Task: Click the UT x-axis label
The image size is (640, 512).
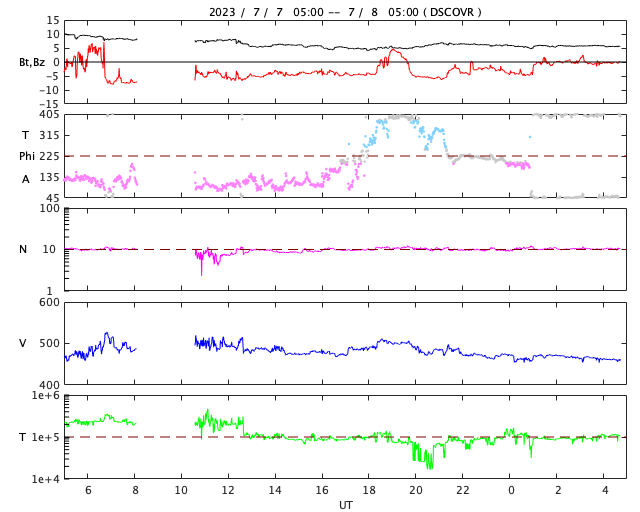Action: 345,505
